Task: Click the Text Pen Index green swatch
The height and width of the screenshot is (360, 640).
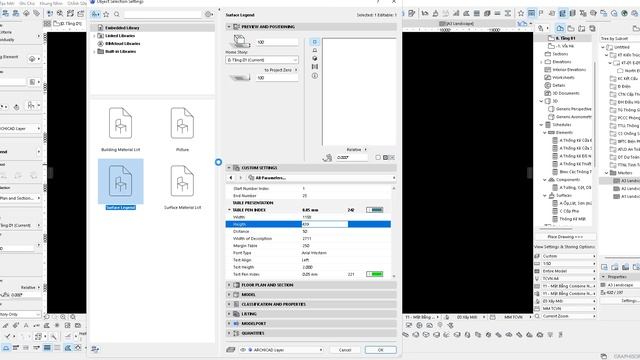Action: (x=375, y=274)
